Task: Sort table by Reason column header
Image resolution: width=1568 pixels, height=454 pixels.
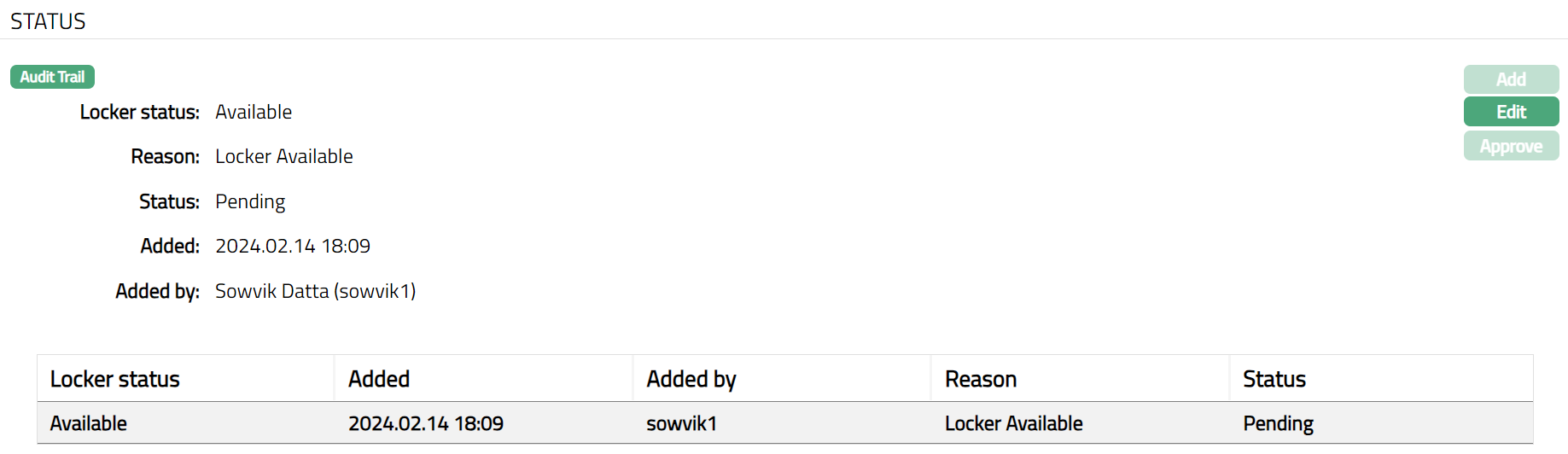Action: [x=981, y=379]
